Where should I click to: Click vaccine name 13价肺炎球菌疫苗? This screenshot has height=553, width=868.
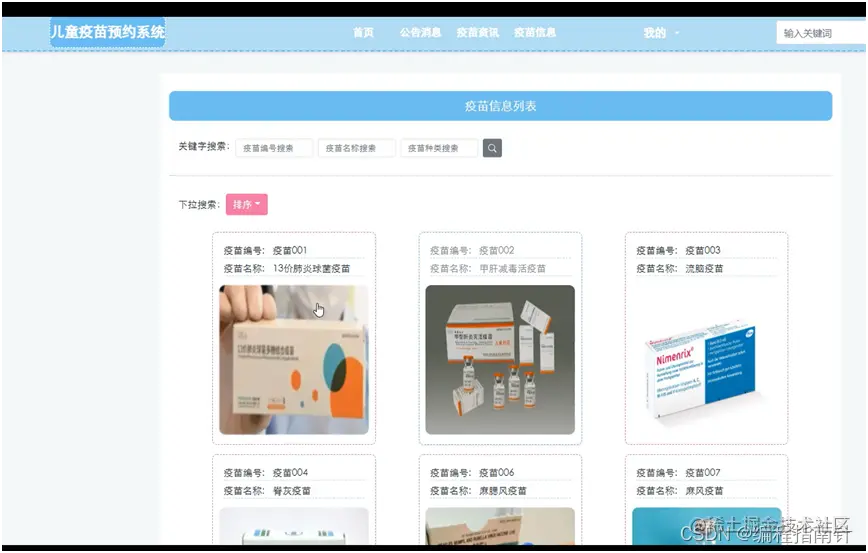click(x=311, y=268)
